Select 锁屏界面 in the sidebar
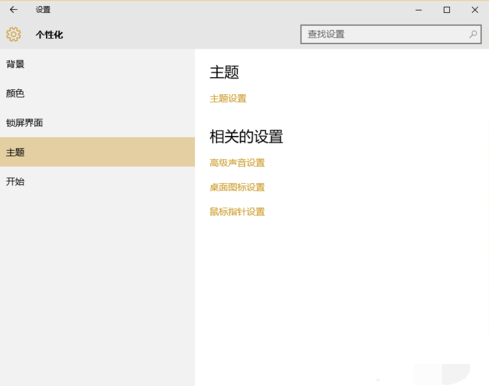The height and width of the screenshot is (386, 489). pyautogui.click(x=97, y=123)
